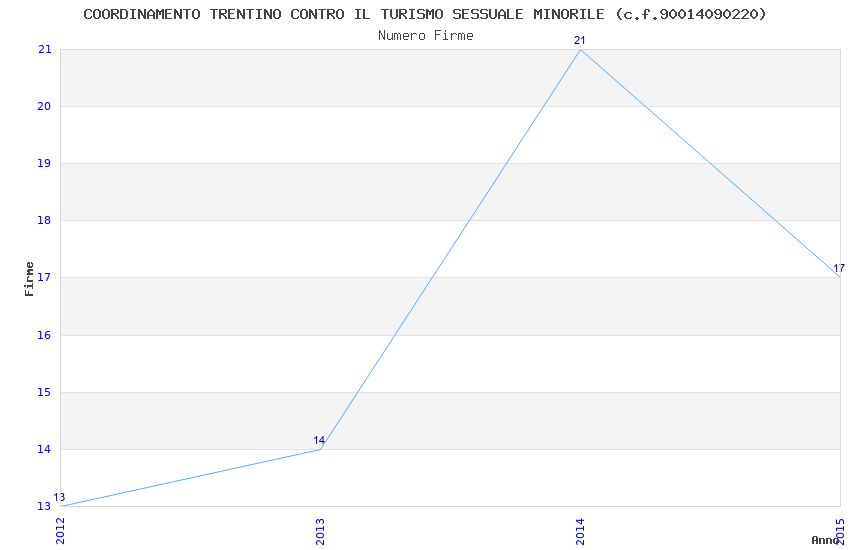
Task: Click y-axis tick value 15
Action: point(44,392)
